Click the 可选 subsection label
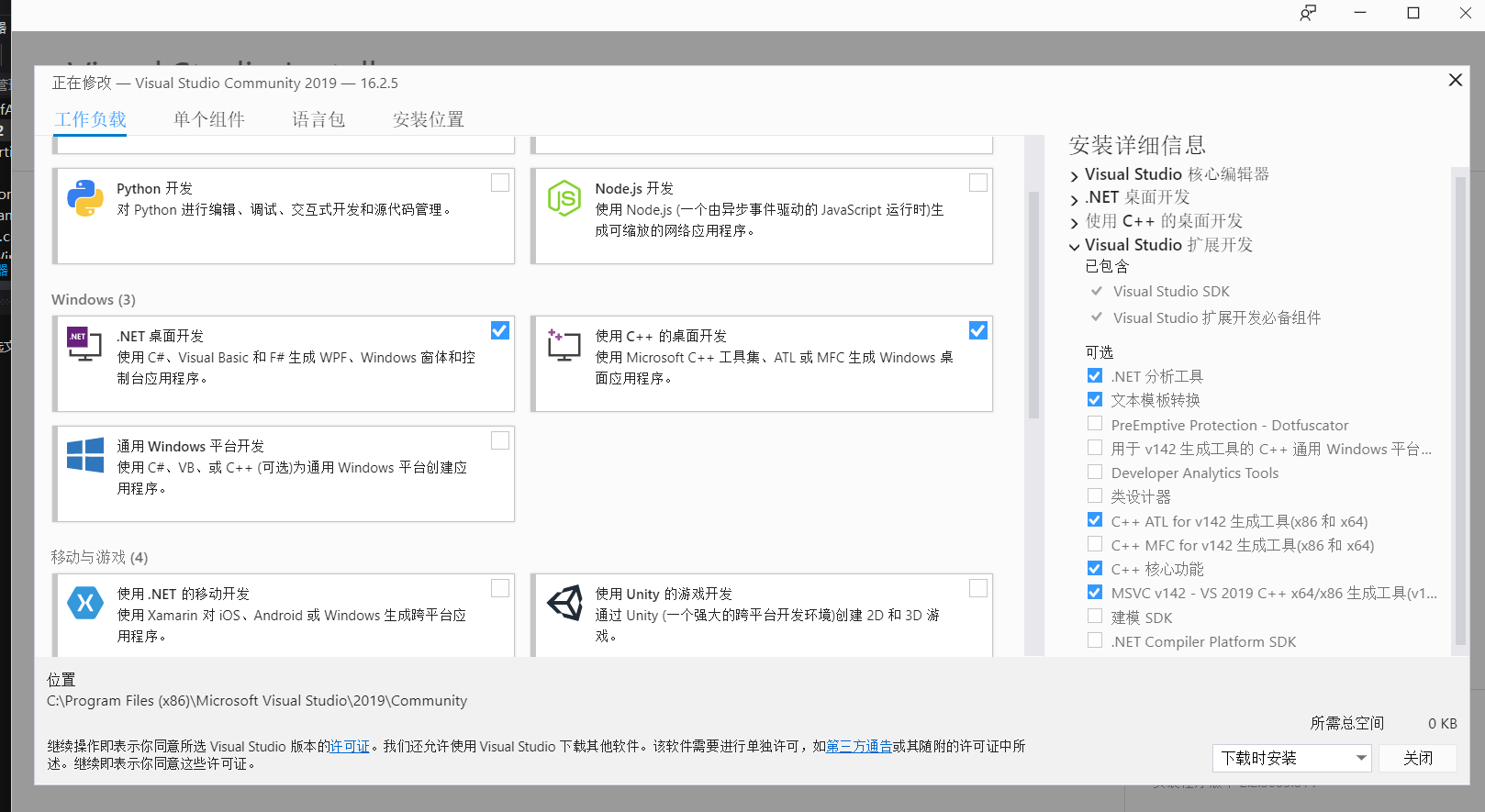Image resolution: width=1485 pixels, height=812 pixels. (x=1100, y=352)
